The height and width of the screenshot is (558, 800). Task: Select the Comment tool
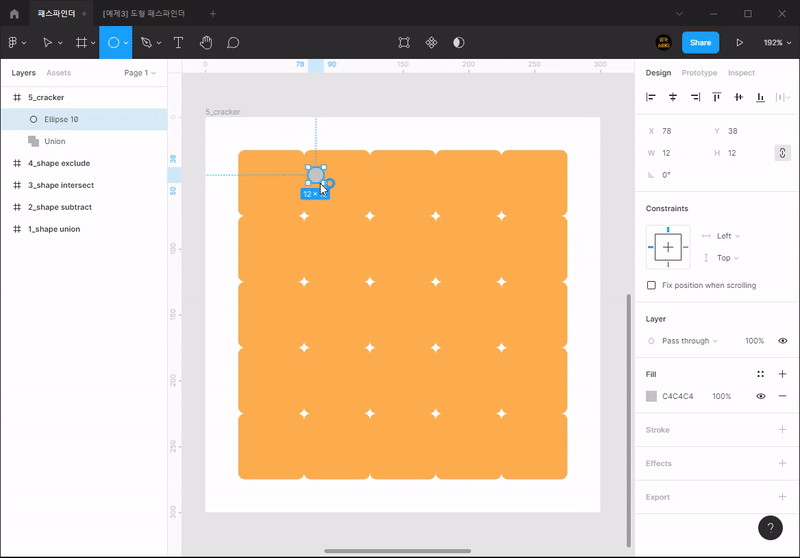click(233, 43)
